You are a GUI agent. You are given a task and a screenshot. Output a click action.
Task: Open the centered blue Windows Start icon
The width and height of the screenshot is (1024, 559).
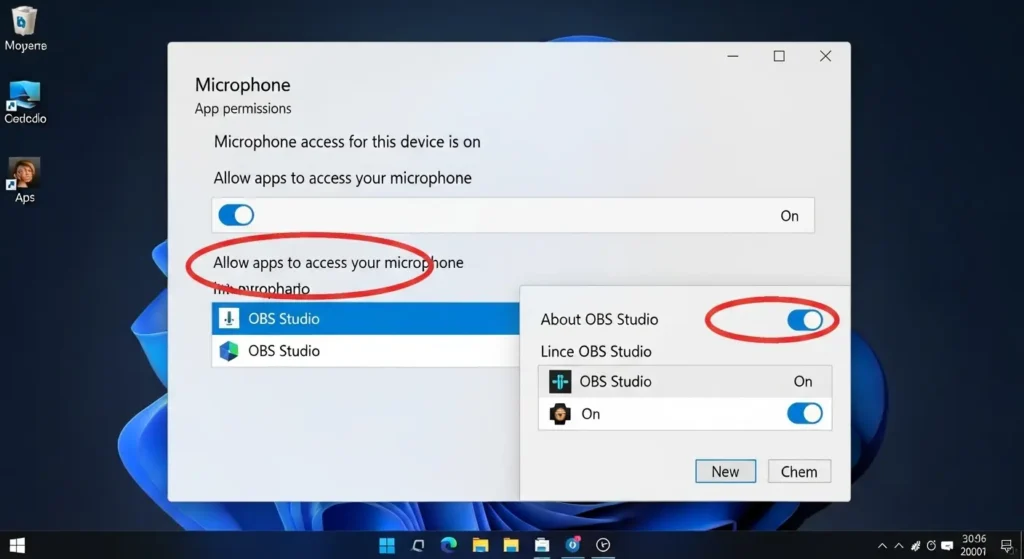click(x=387, y=545)
